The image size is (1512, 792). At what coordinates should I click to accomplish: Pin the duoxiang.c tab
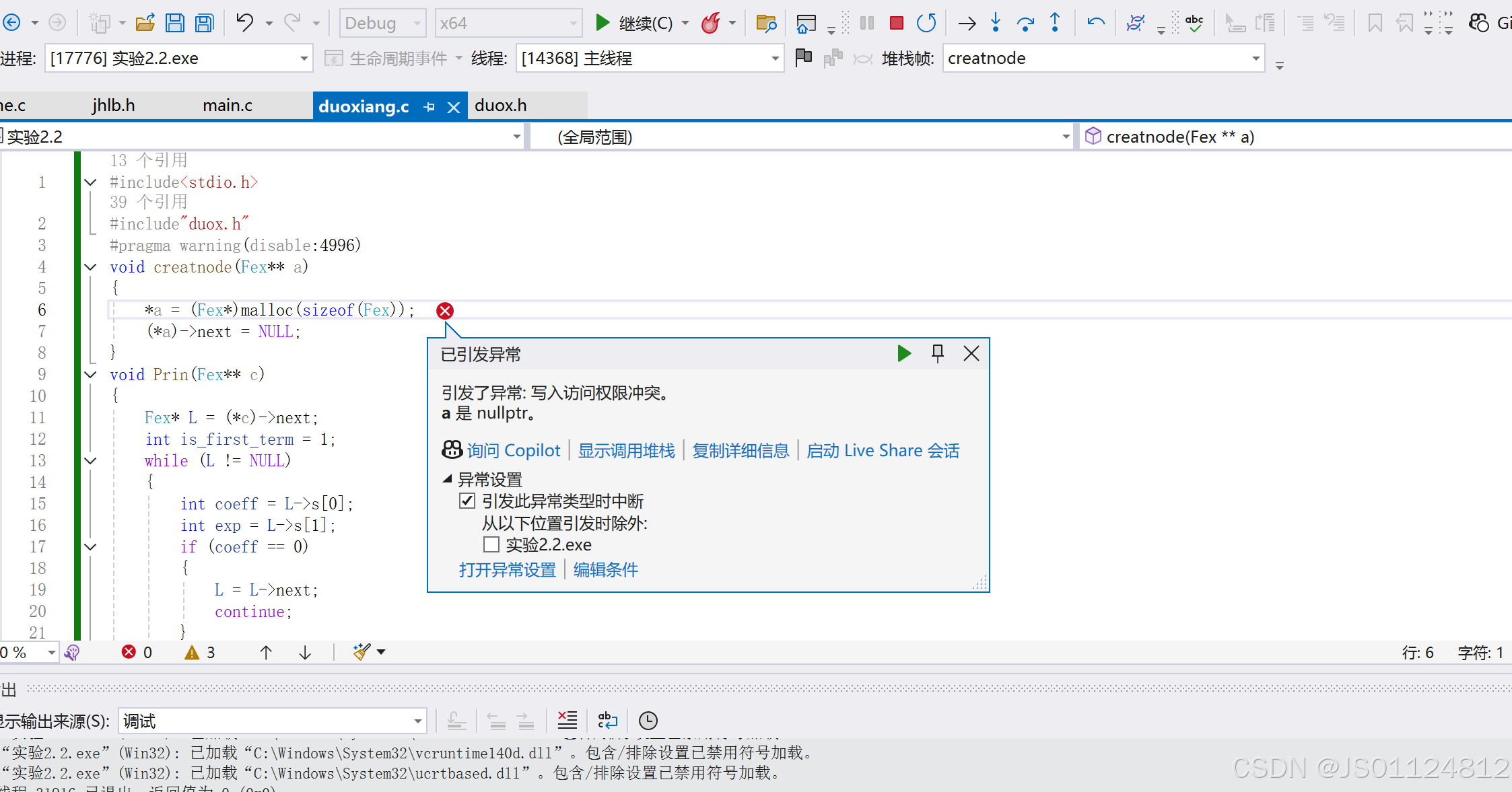[429, 107]
